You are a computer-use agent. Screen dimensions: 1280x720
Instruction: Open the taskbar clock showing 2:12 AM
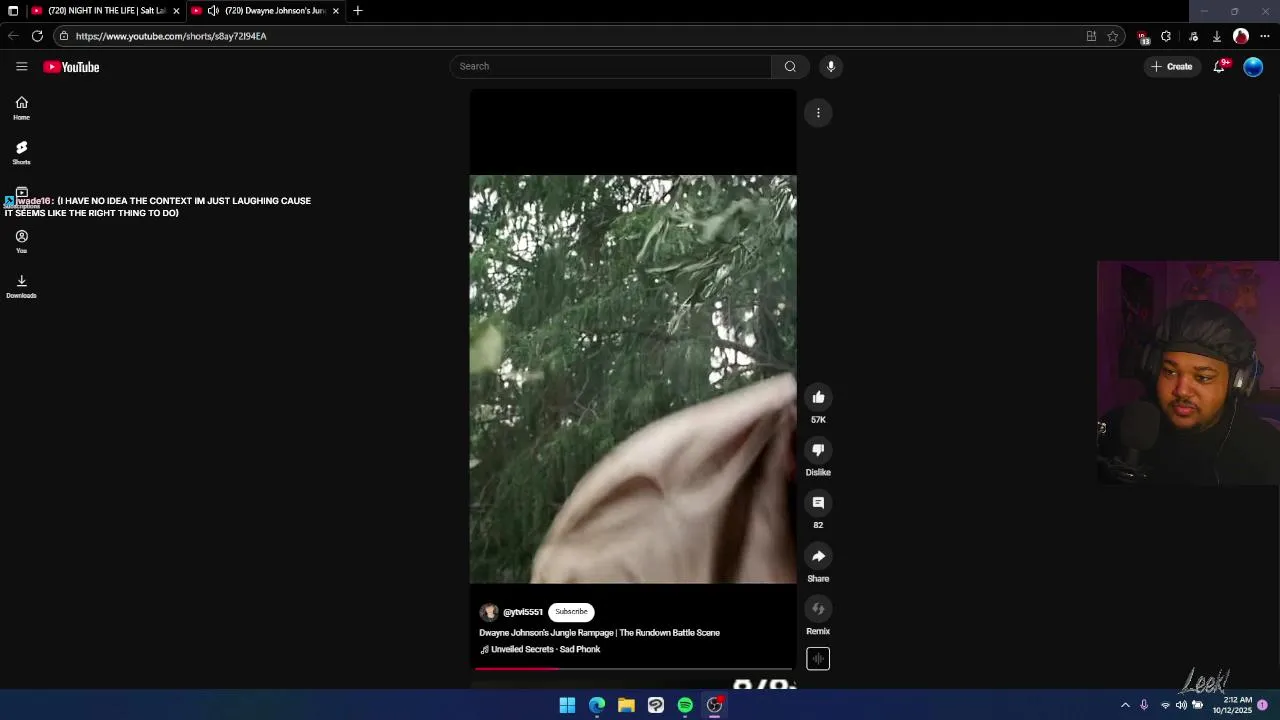(x=1233, y=705)
